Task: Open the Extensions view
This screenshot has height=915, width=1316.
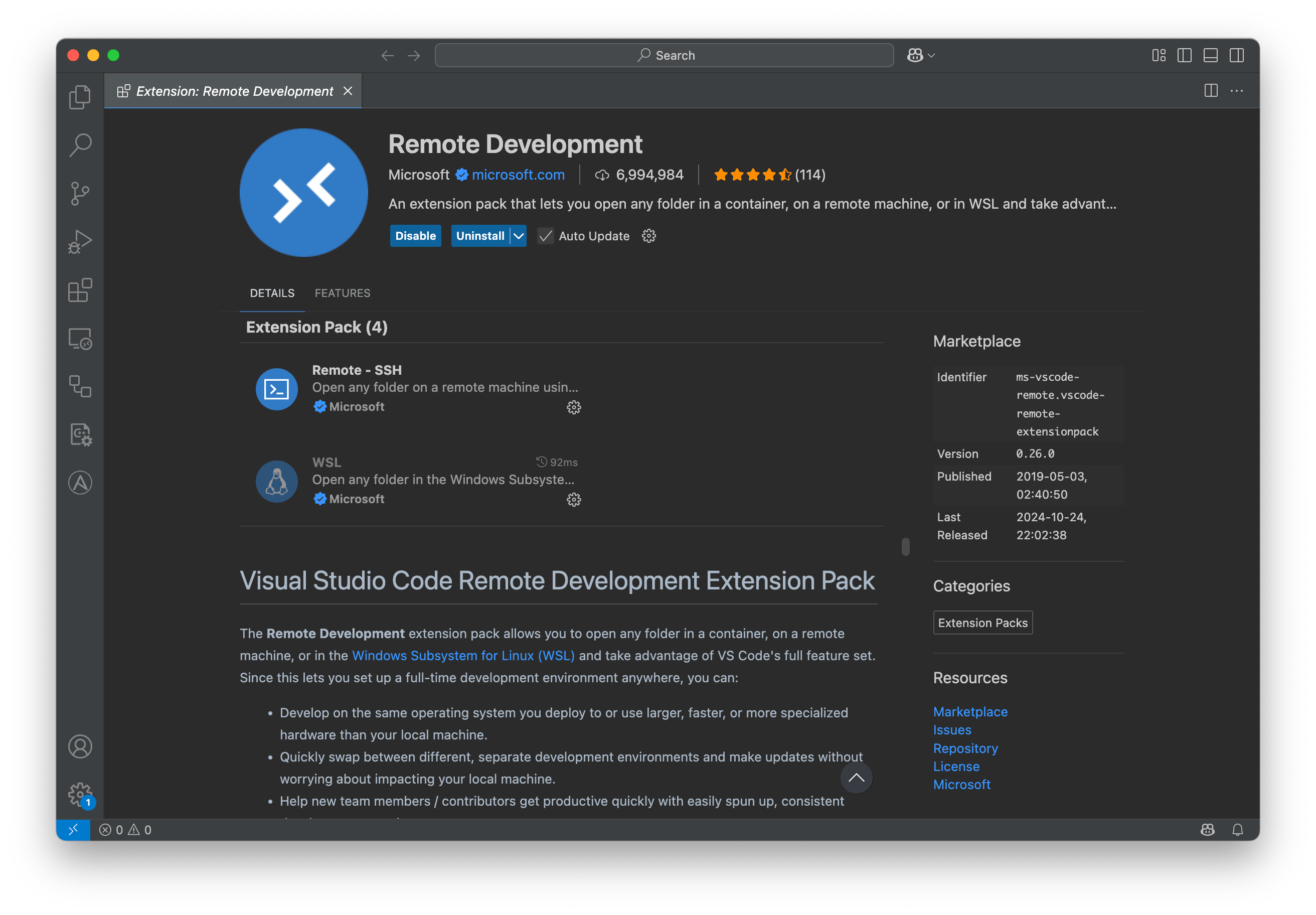Action: click(x=80, y=290)
